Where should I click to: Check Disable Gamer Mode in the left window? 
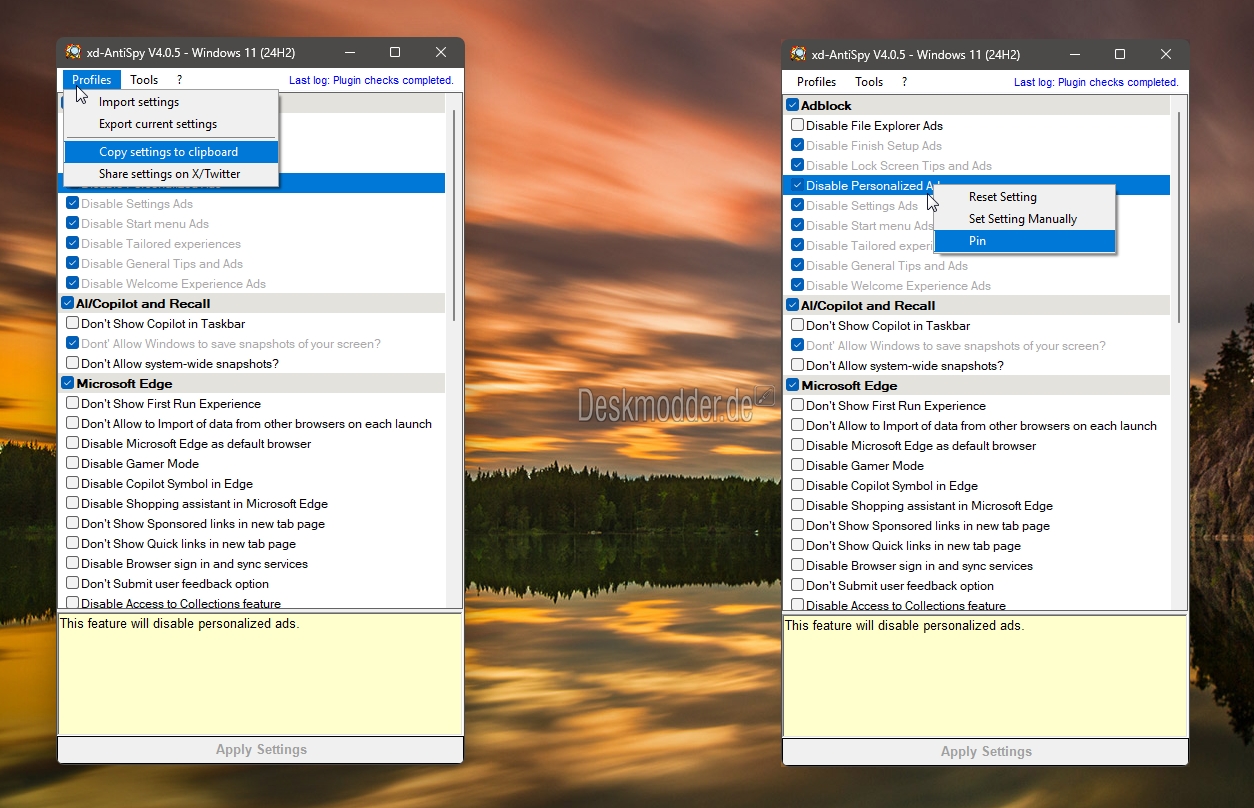[72, 464]
